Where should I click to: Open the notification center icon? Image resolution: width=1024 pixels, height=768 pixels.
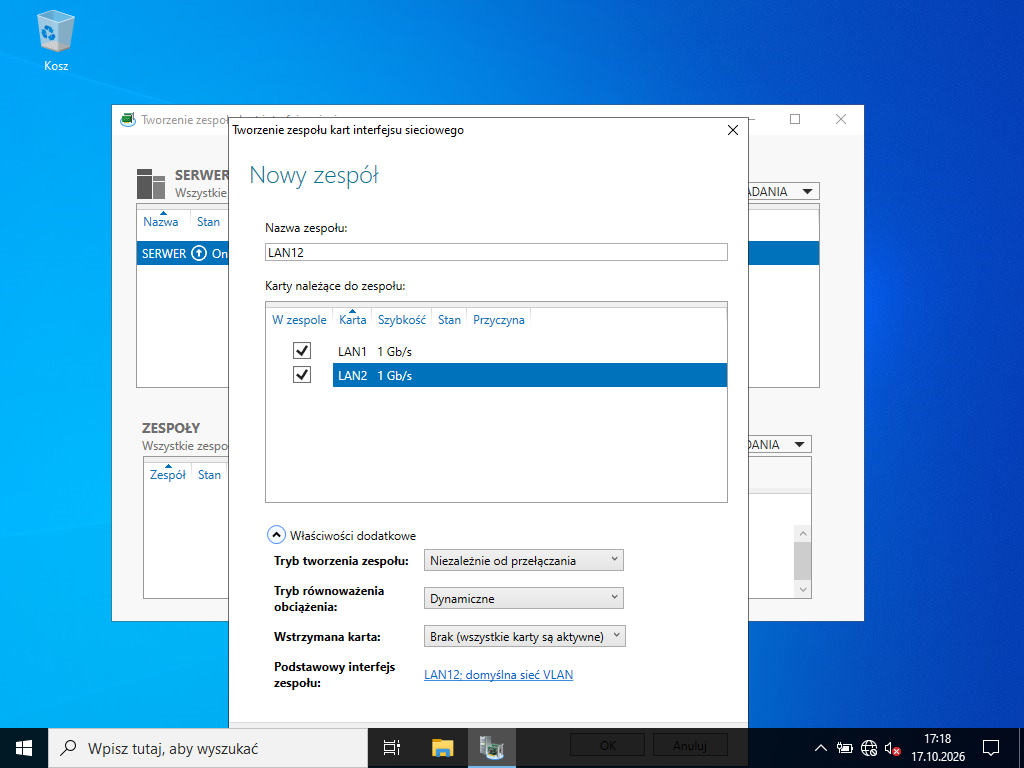click(991, 748)
